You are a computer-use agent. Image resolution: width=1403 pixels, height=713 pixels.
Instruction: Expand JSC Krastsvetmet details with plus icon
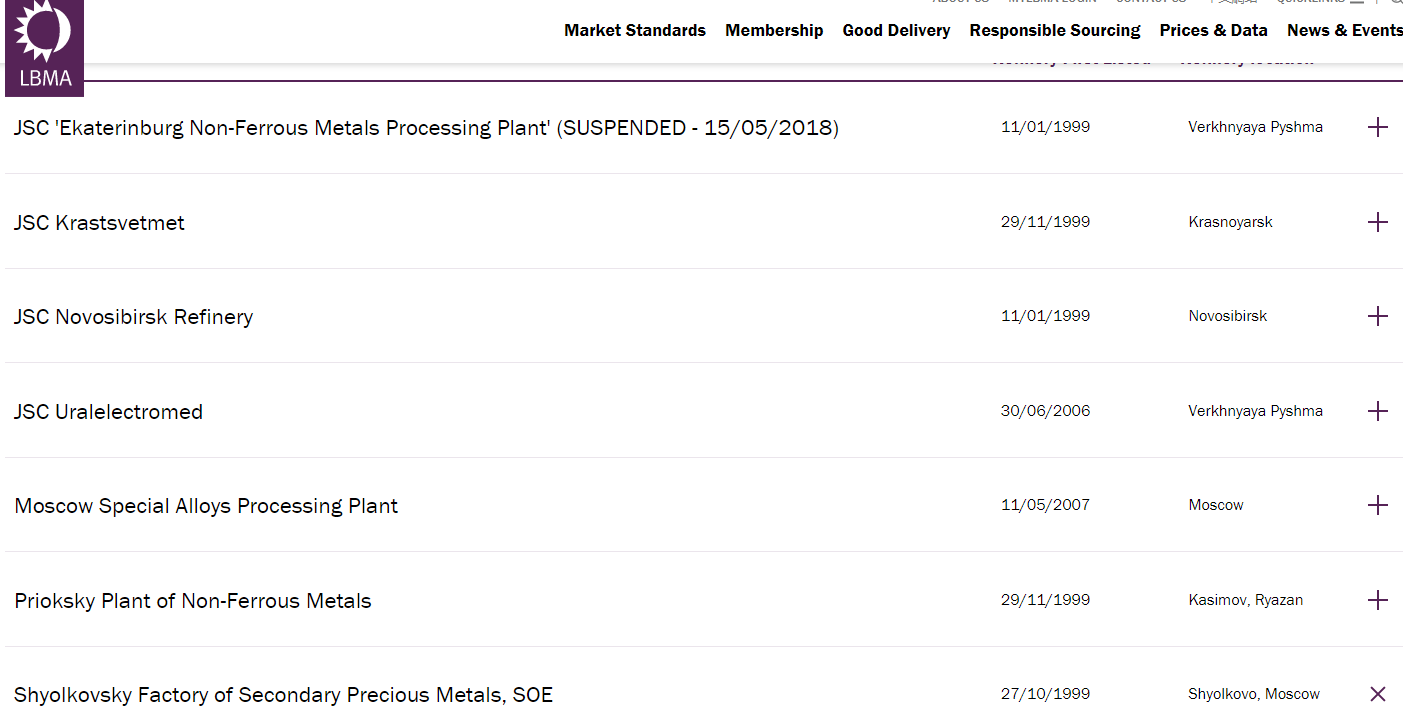tap(1377, 222)
